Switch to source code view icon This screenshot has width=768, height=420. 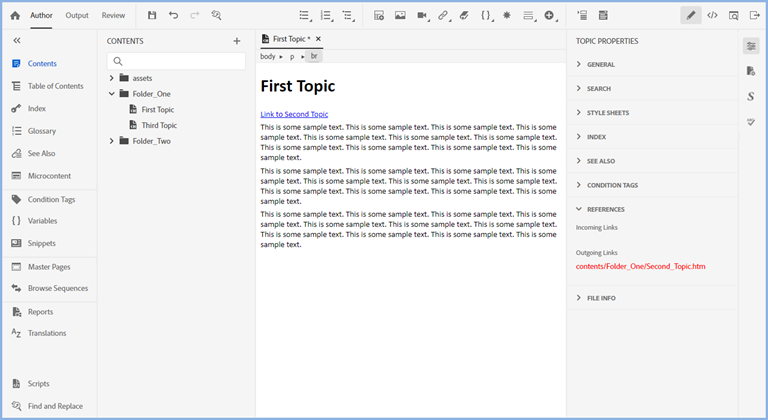pyautogui.click(x=712, y=15)
